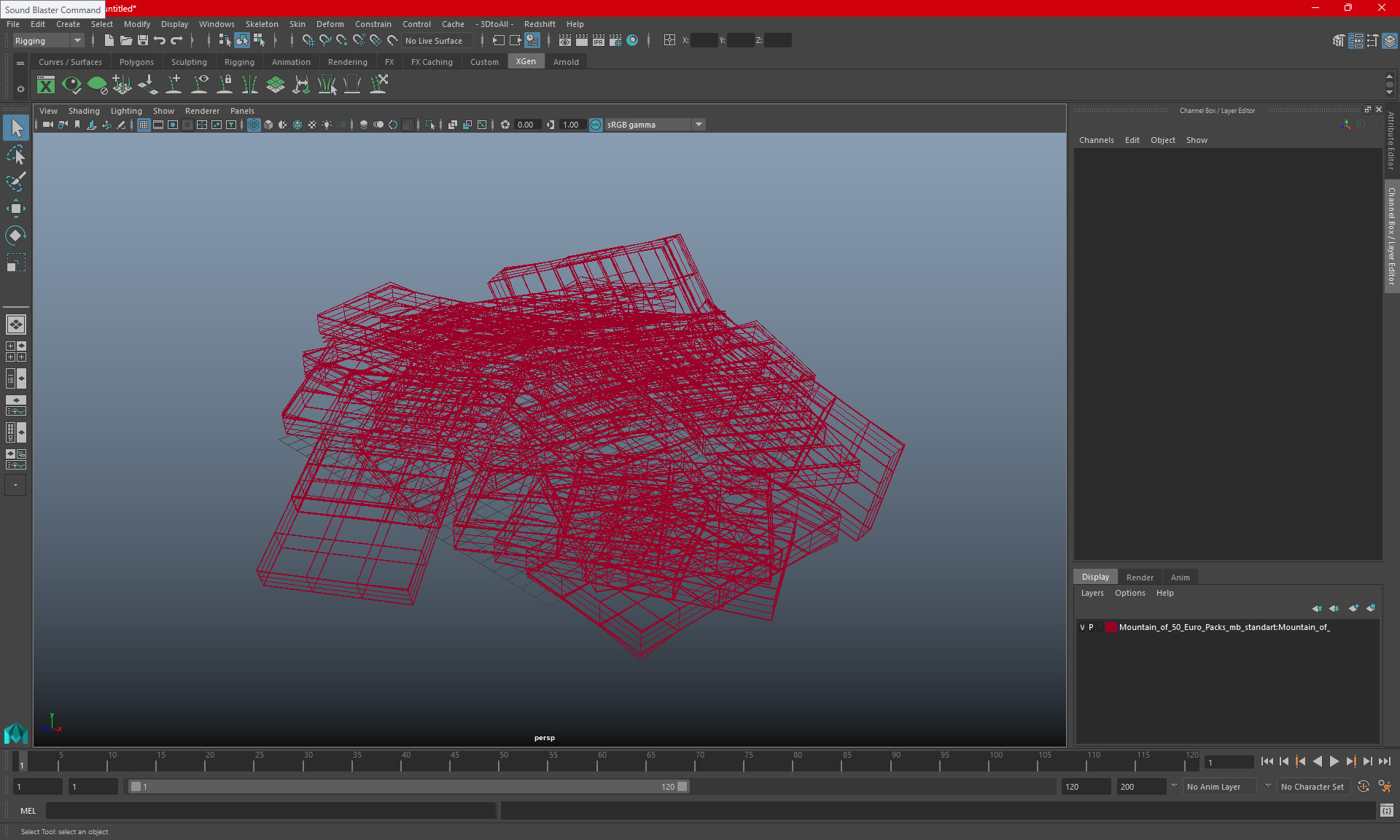Toggle P playback box of Mountain layer

1092,627
